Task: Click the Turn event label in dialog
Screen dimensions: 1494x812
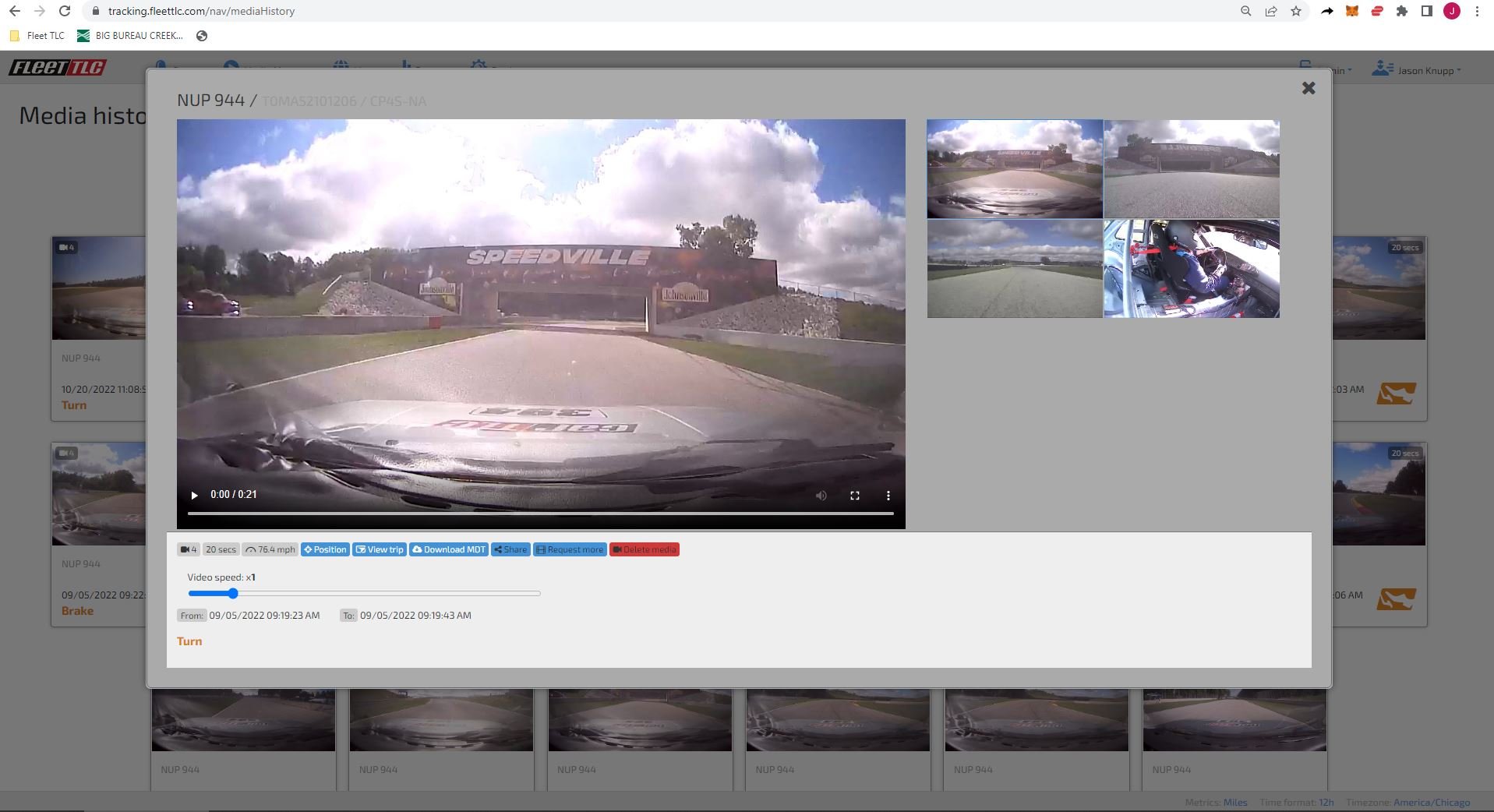Action: coord(189,641)
